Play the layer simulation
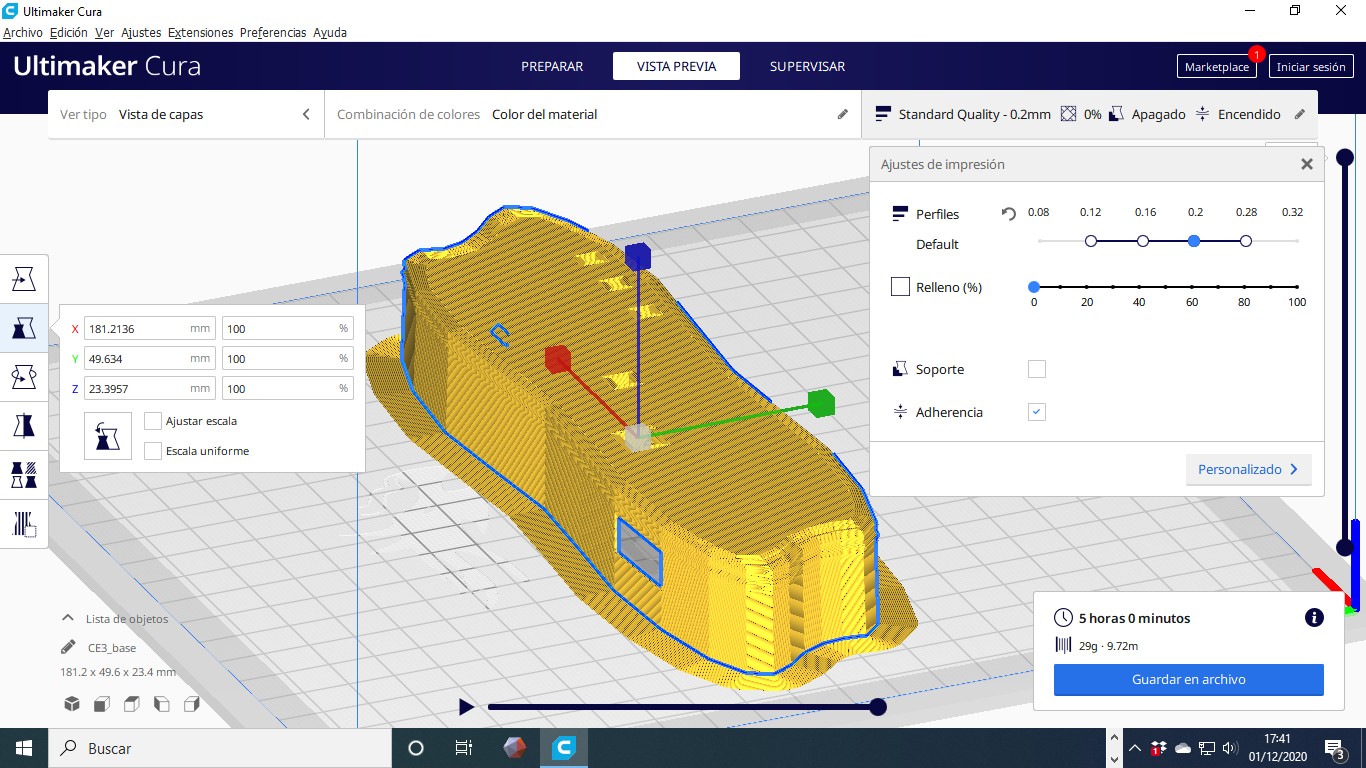1366x768 pixels. pyautogui.click(x=466, y=707)
